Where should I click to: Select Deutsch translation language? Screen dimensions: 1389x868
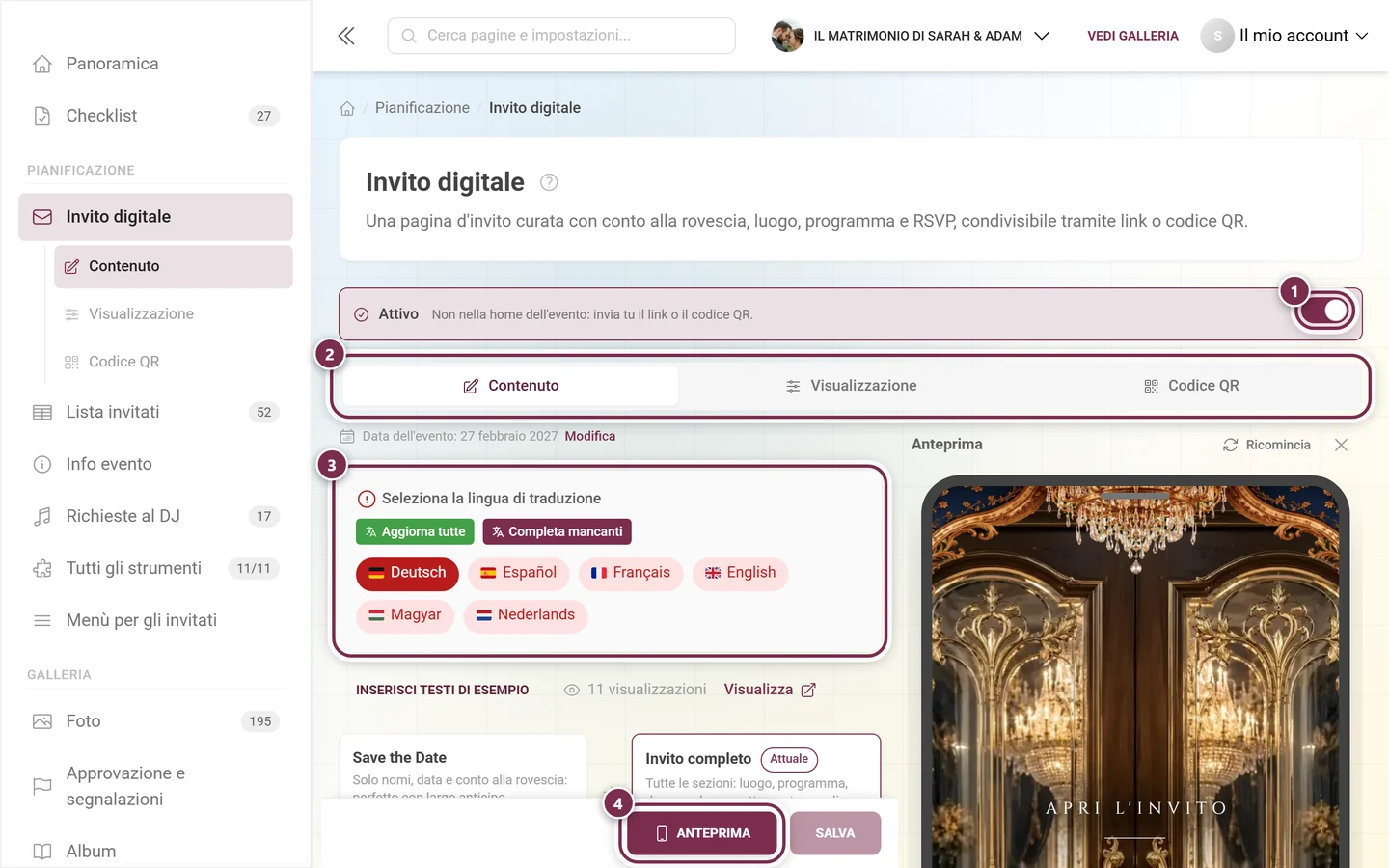407,573
